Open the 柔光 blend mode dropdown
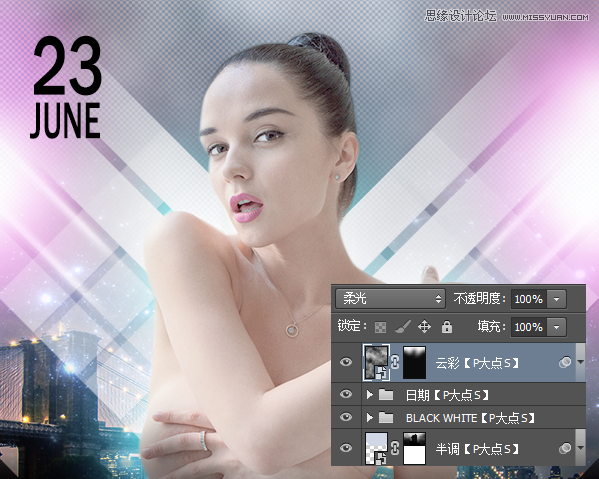The height and width of the screenshot is (479, 599). click(390, 299)
